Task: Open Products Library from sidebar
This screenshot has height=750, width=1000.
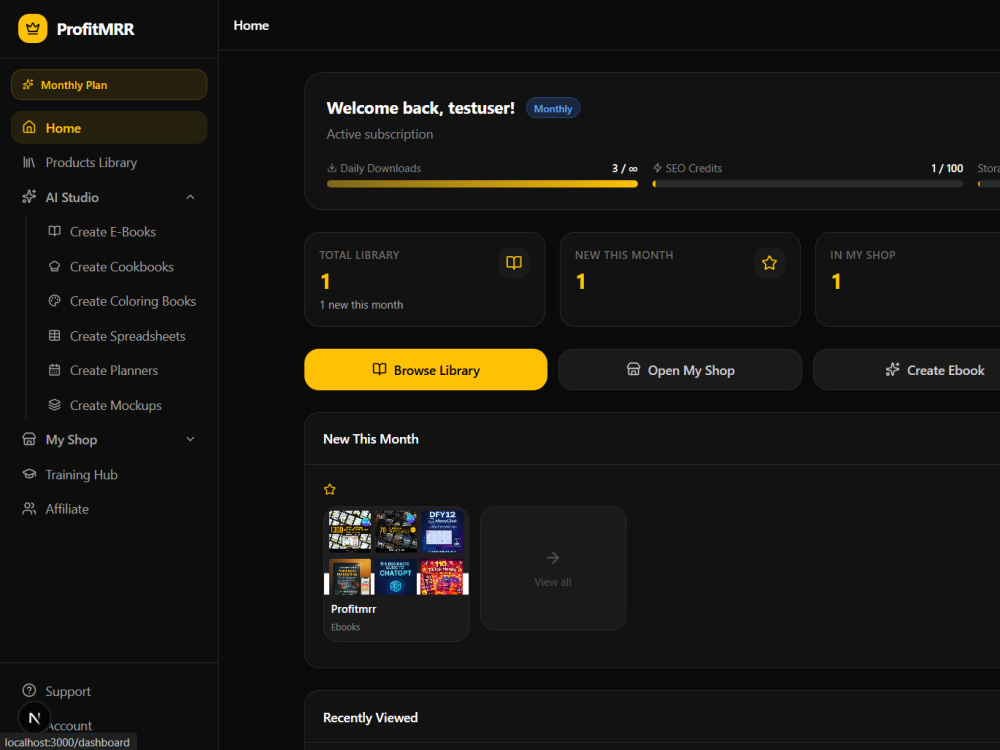Action: coord(109,163)
